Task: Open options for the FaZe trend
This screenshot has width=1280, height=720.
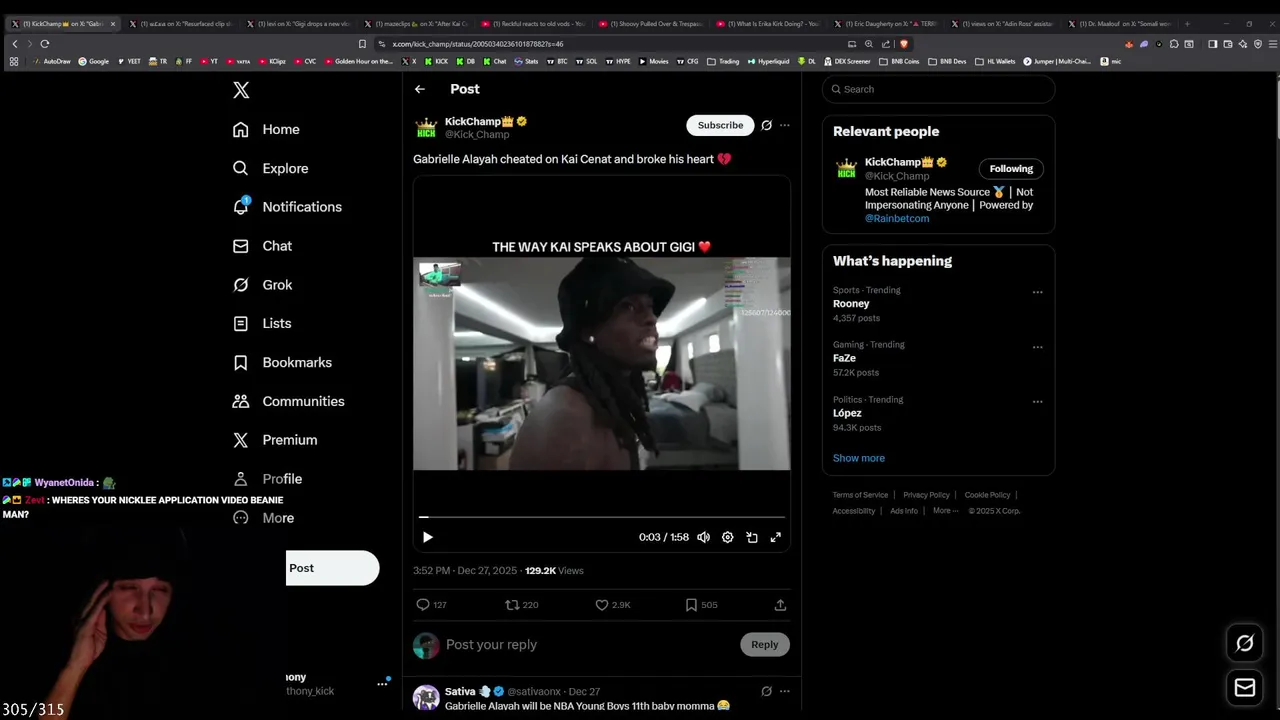Action: [x=1037, y=347]
